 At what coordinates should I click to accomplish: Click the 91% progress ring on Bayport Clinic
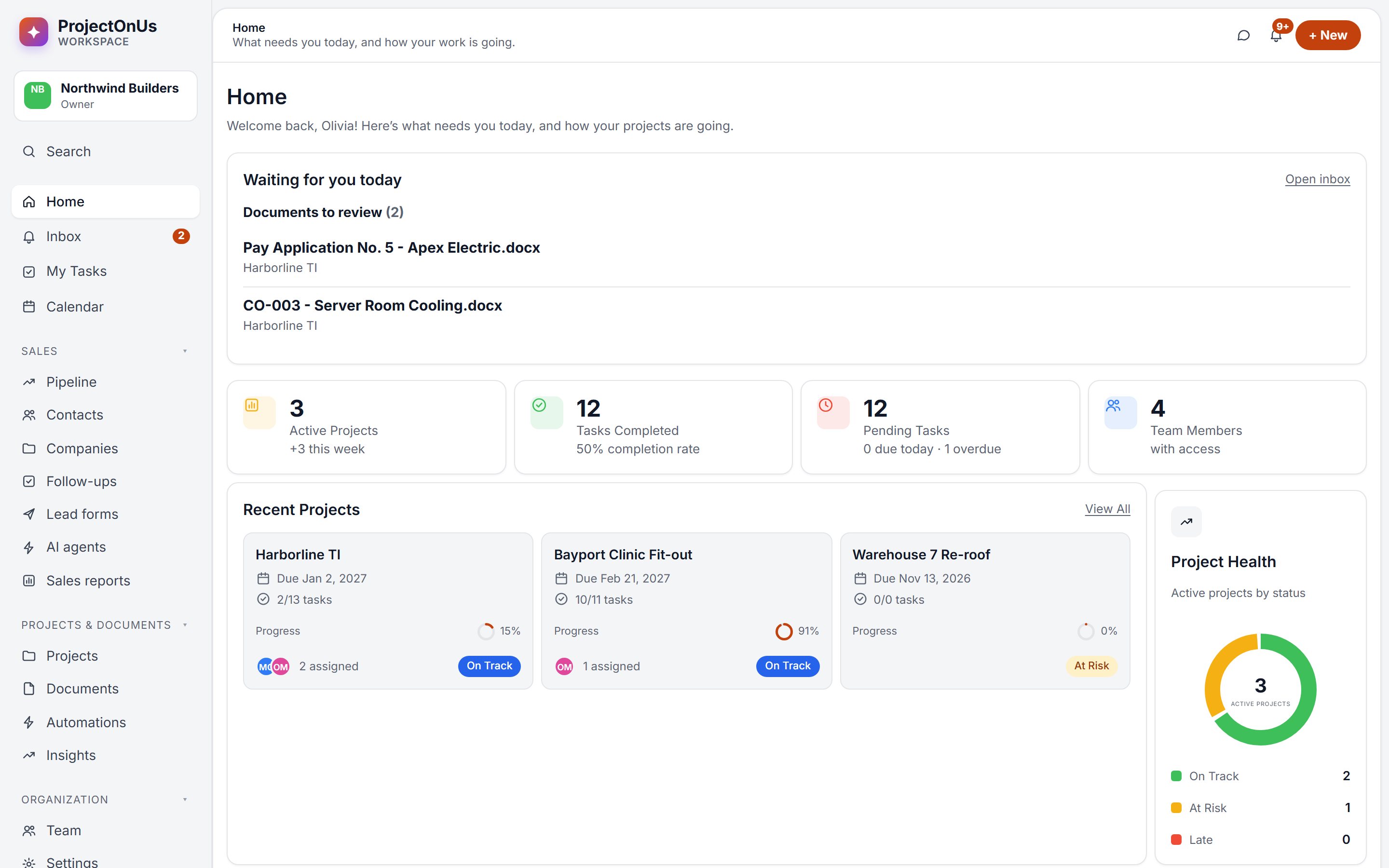tap(783, 631)
